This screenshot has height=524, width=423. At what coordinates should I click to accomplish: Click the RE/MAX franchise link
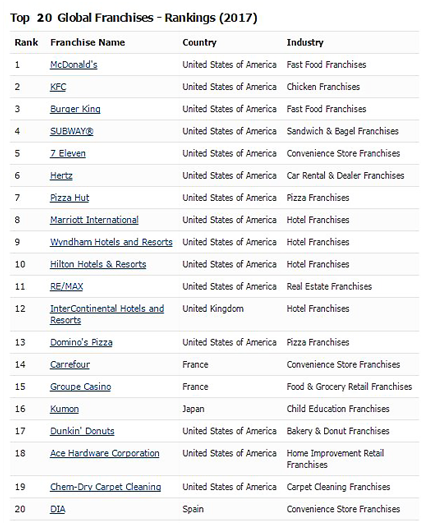point(66,286)
